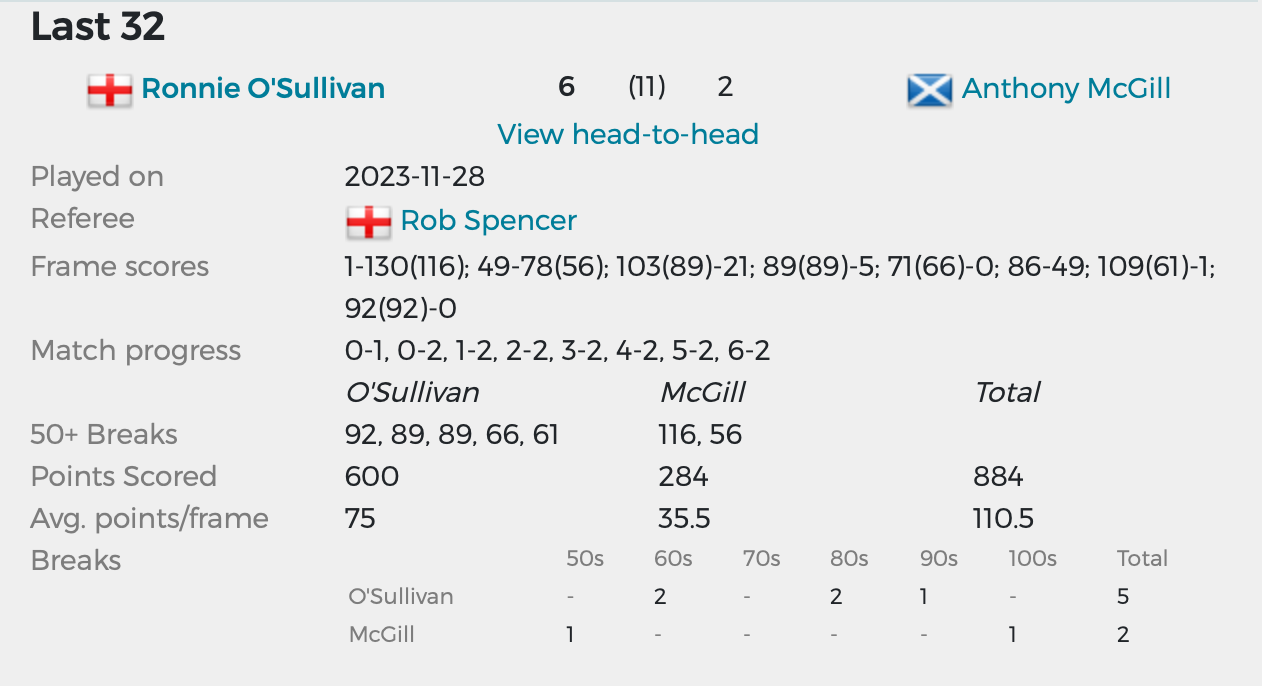View head-to-head record
The width and height of the screenshot is (1262, 686).
coord(628,134)
